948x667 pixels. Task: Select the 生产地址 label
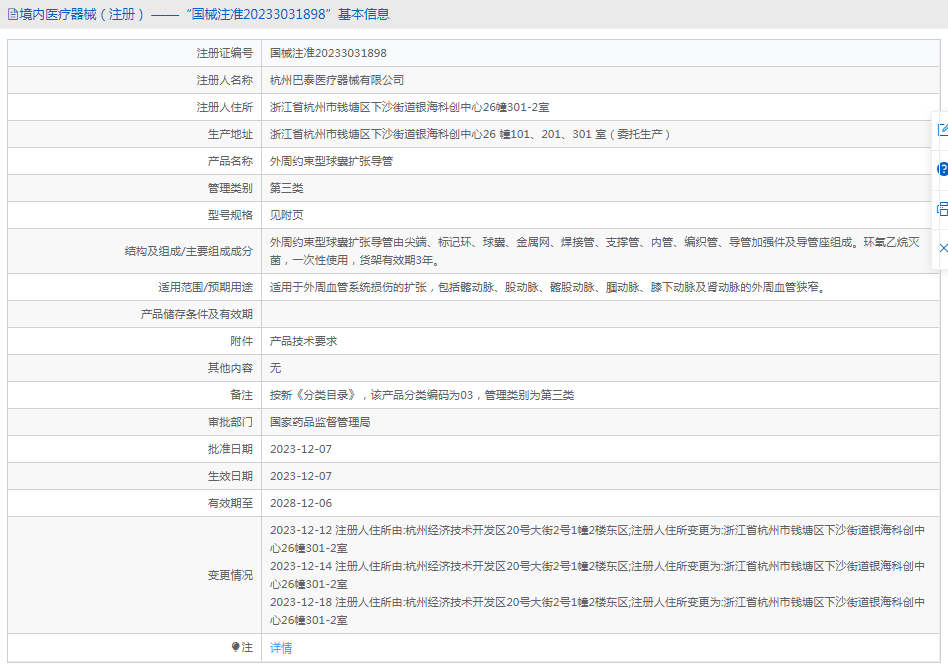tap(230, 134)
